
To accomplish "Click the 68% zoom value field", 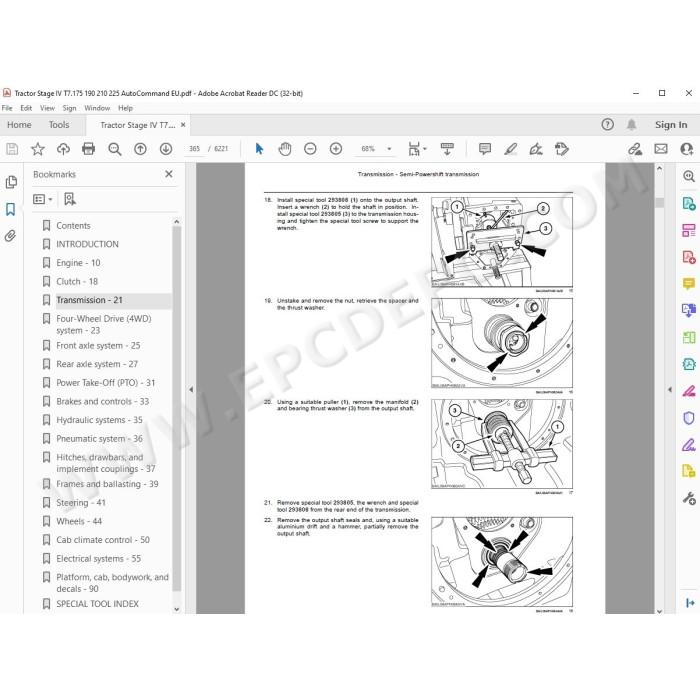I will pos(368,149).
